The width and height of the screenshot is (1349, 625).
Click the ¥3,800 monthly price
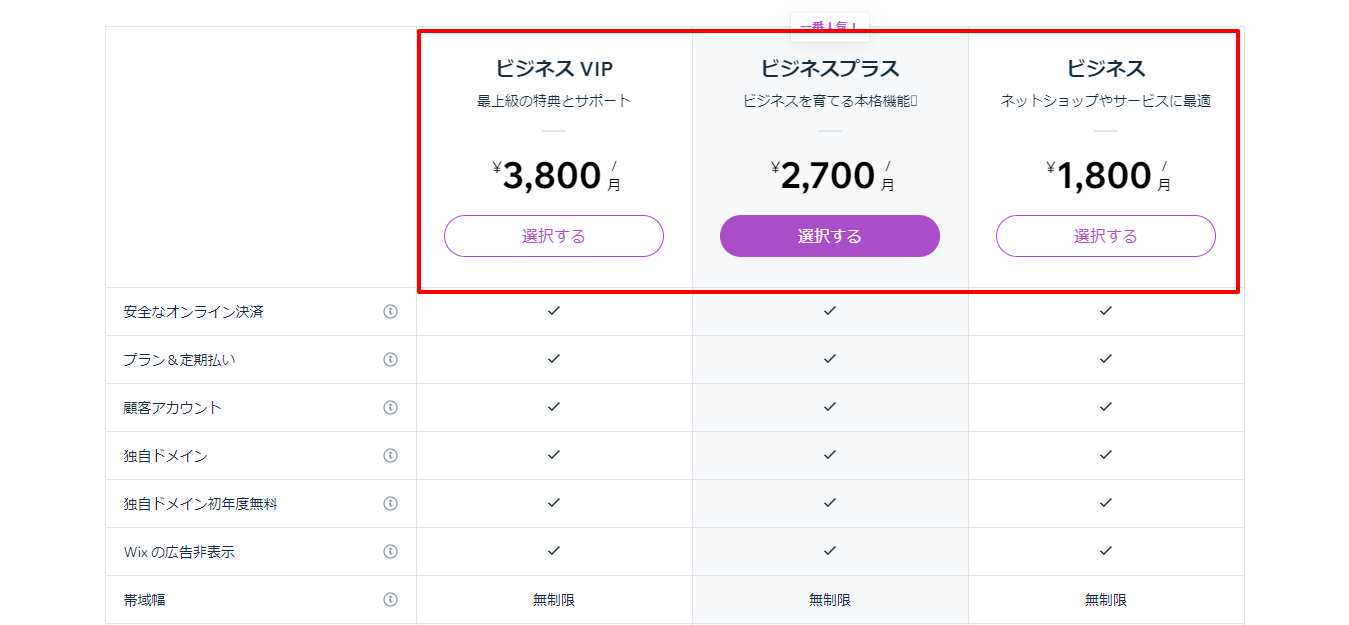(x=556, y=176)
